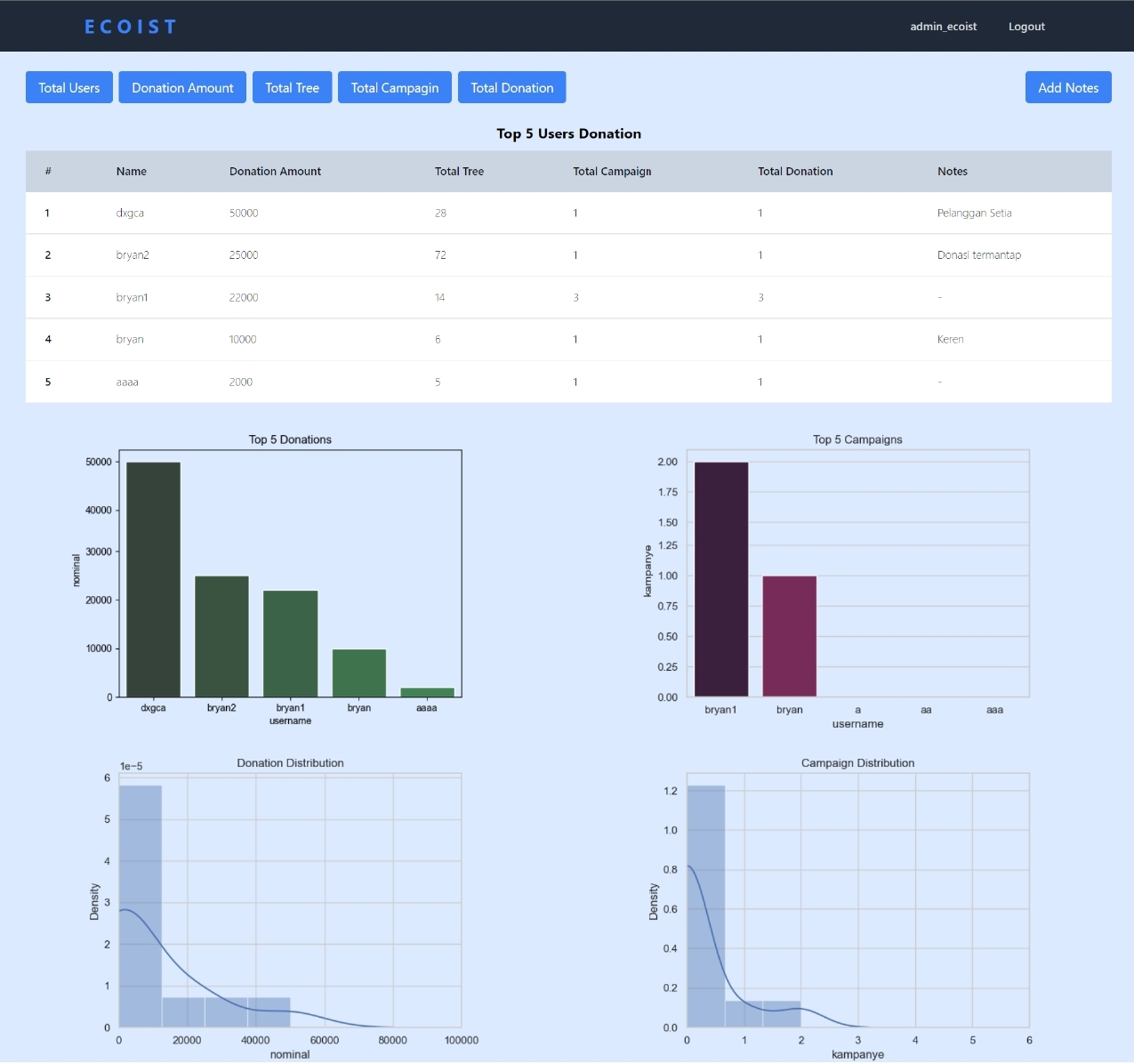Image resolution: width=1134 pixels, height=1064 pixels.
Task: Log out using the Logout link
Action: [1026, 27]
